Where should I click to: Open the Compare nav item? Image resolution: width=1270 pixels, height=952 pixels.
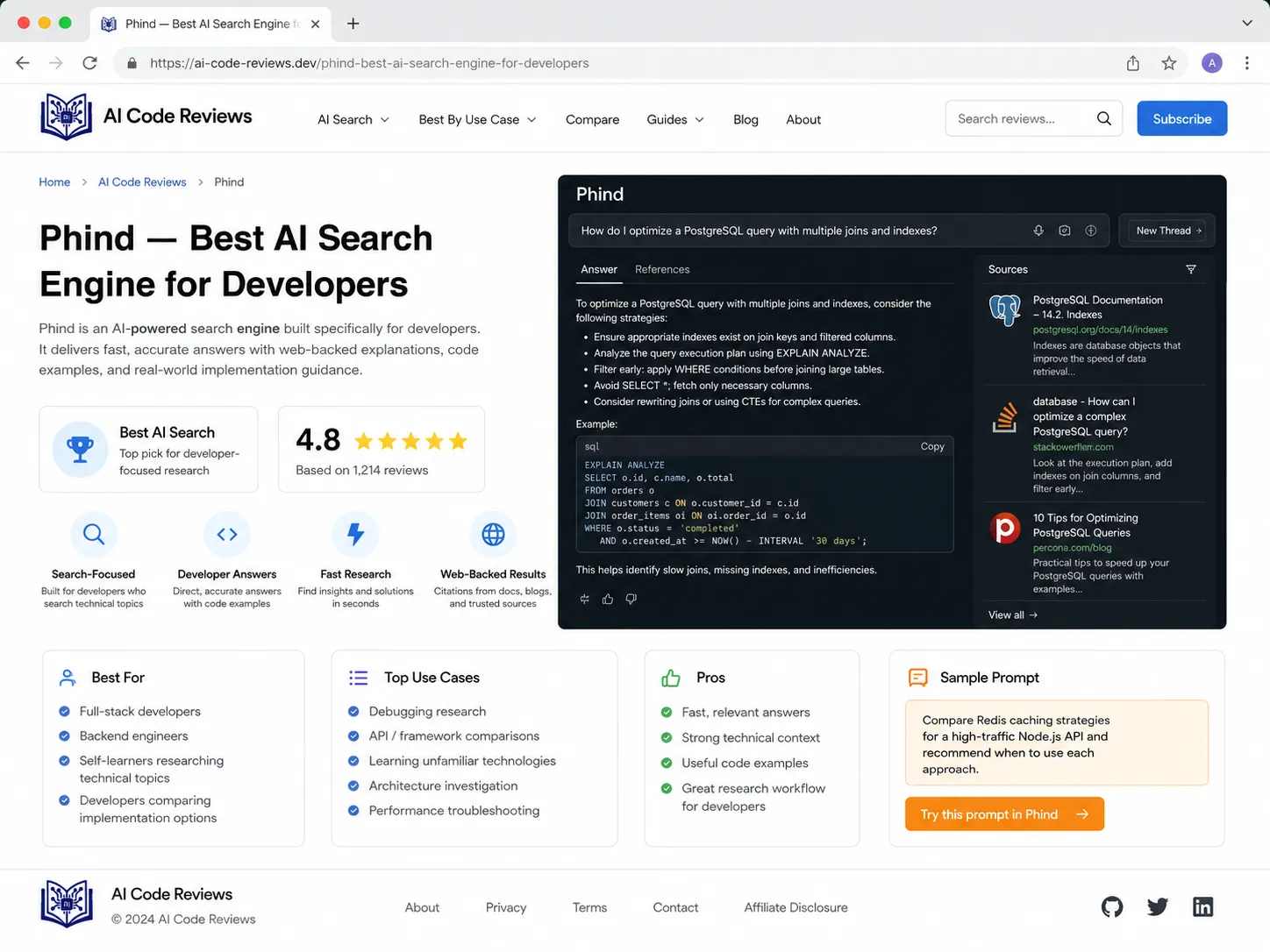coord(592,119)
